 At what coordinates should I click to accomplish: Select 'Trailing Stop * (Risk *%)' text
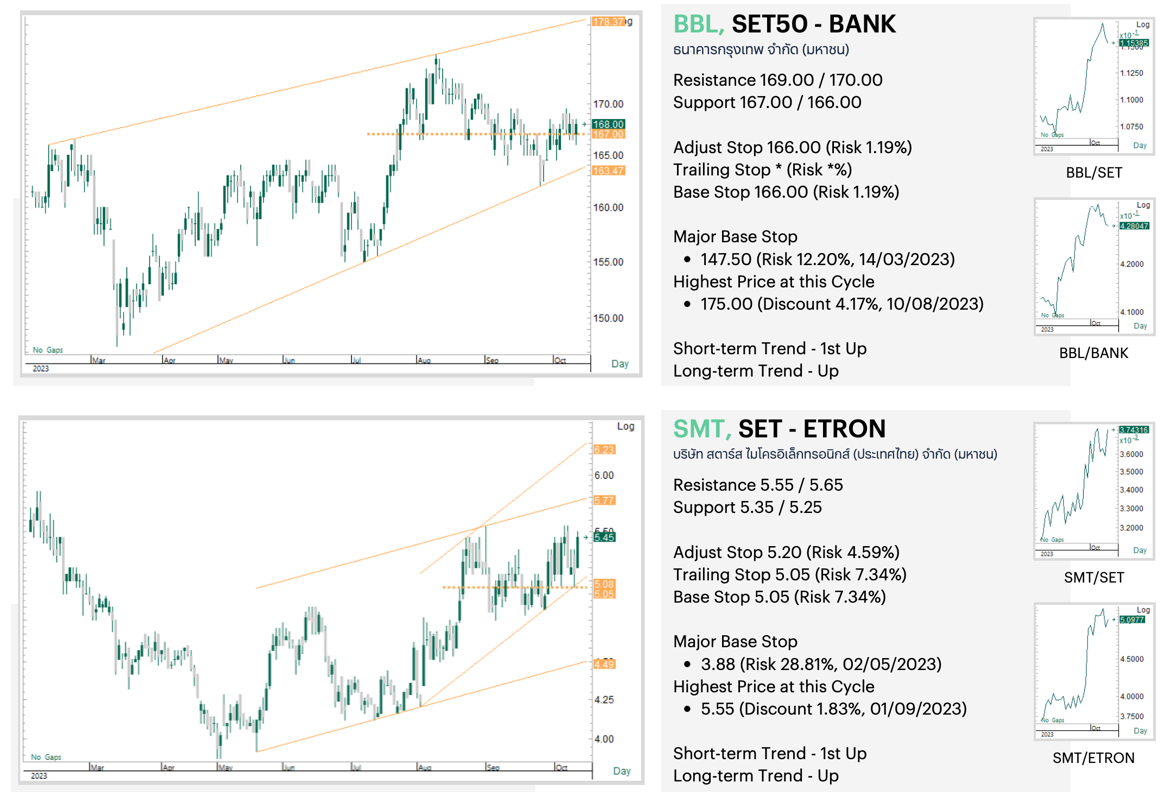coord(762,169)
